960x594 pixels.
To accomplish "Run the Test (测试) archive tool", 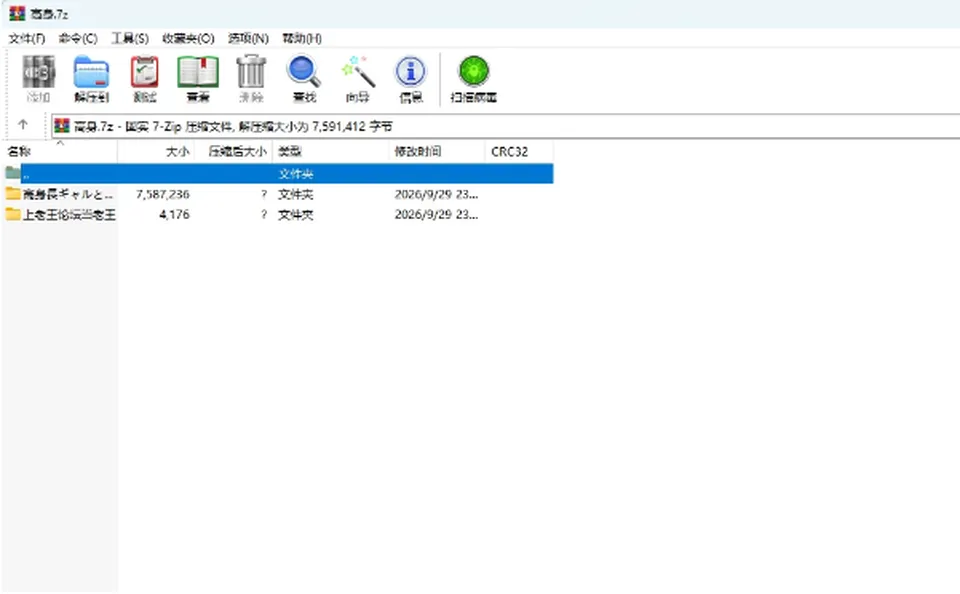I will pyautogui.click(x=144, y=78).
